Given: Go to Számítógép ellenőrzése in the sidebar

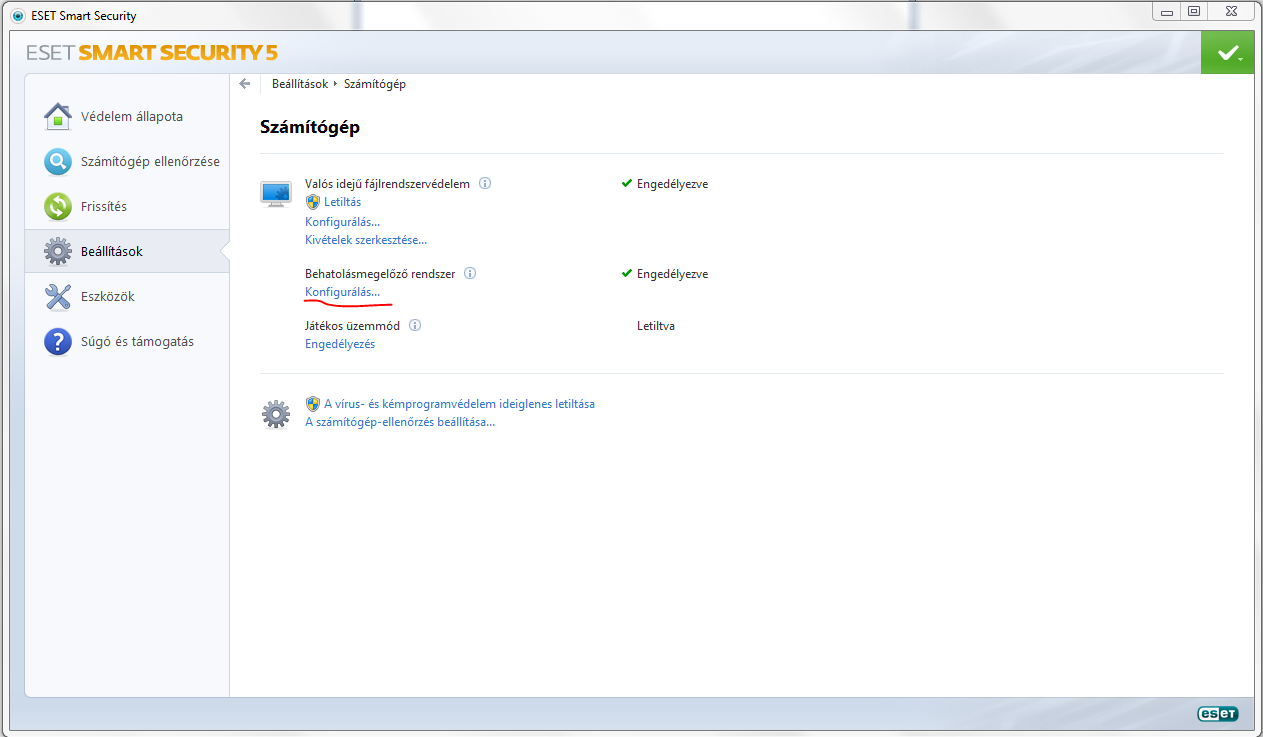Looking at the screenshot, I should point(127,161).
